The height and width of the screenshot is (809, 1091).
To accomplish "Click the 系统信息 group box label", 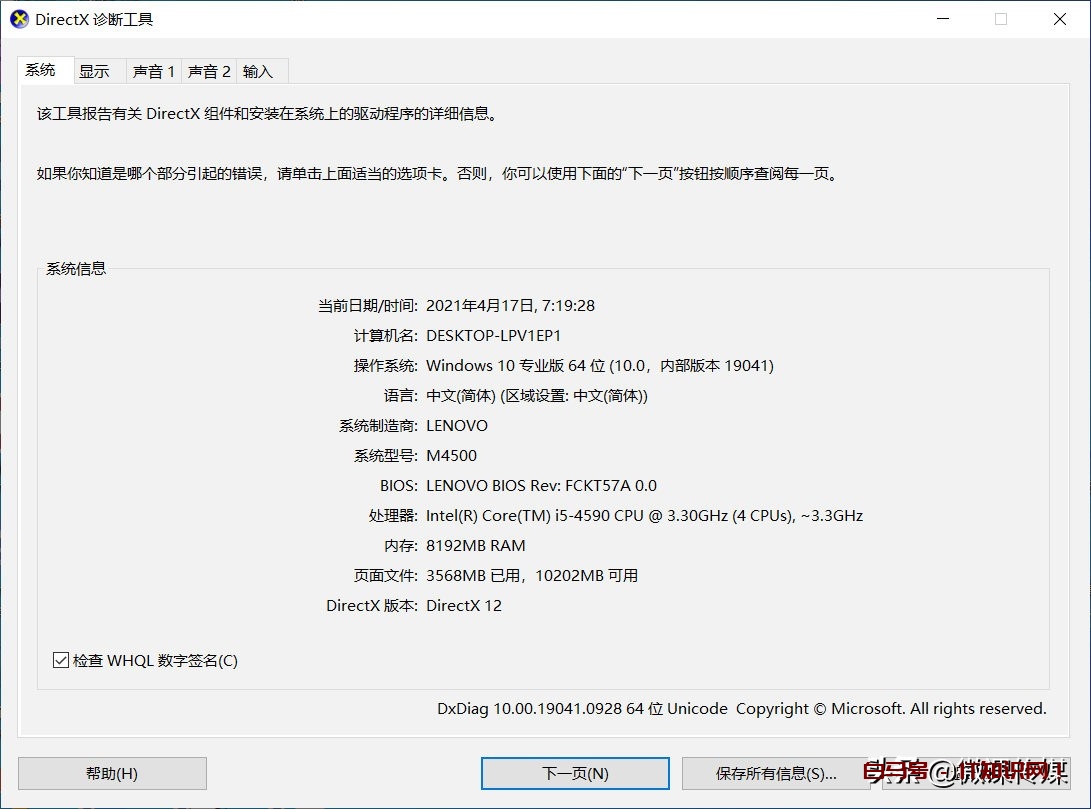I will tap(74, 268).
